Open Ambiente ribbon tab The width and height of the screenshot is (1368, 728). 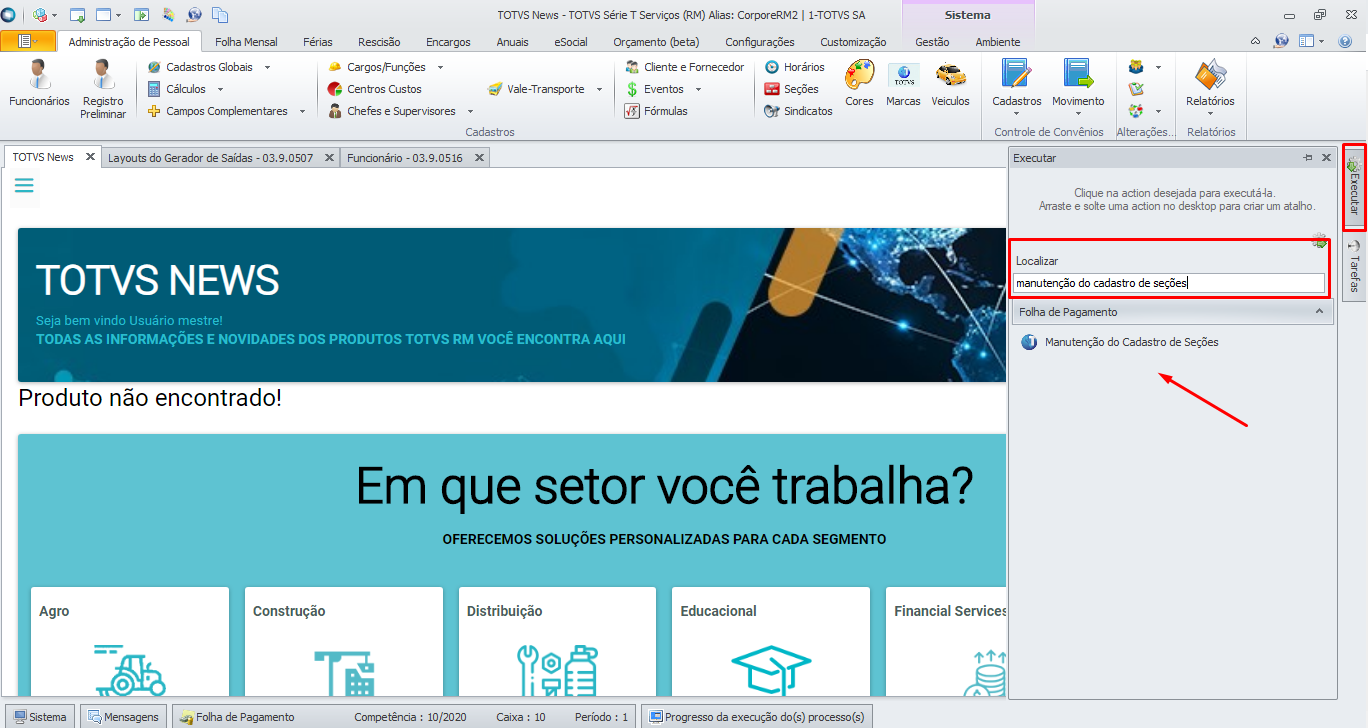tap(998, 42)
